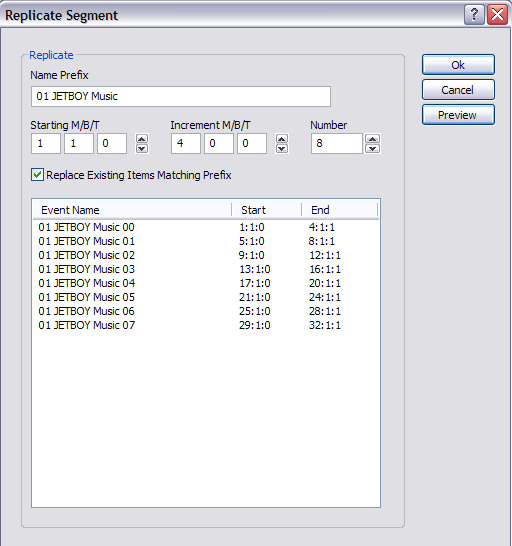
Task: Click the Cancel button
Action: [x=458, y=90]
